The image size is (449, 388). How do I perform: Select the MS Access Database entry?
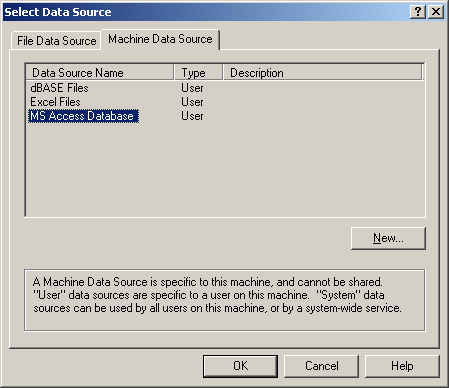[83, 116]
